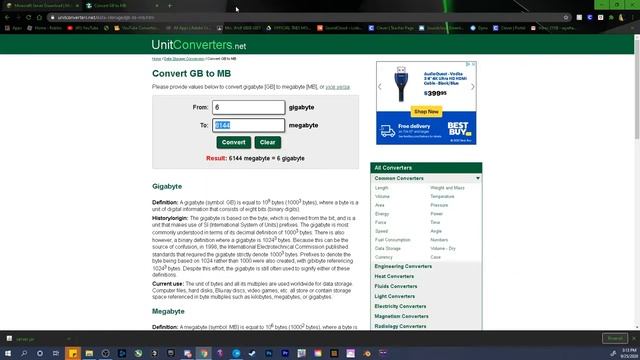This screenshot has width=640, height=360.
Task: Open the Temperature converter
Action: click(442, 196)
